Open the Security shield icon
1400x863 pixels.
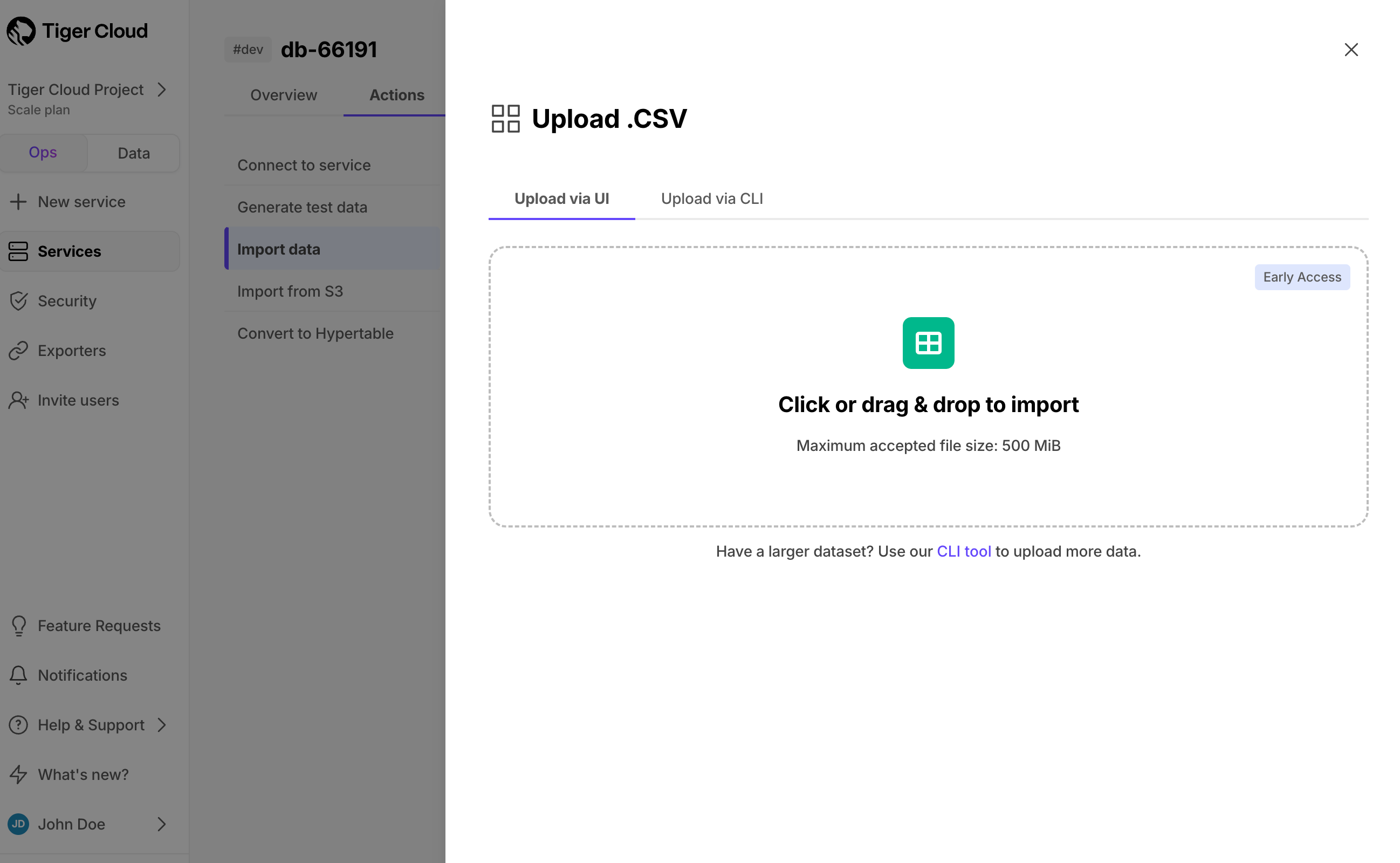[19, 301]
